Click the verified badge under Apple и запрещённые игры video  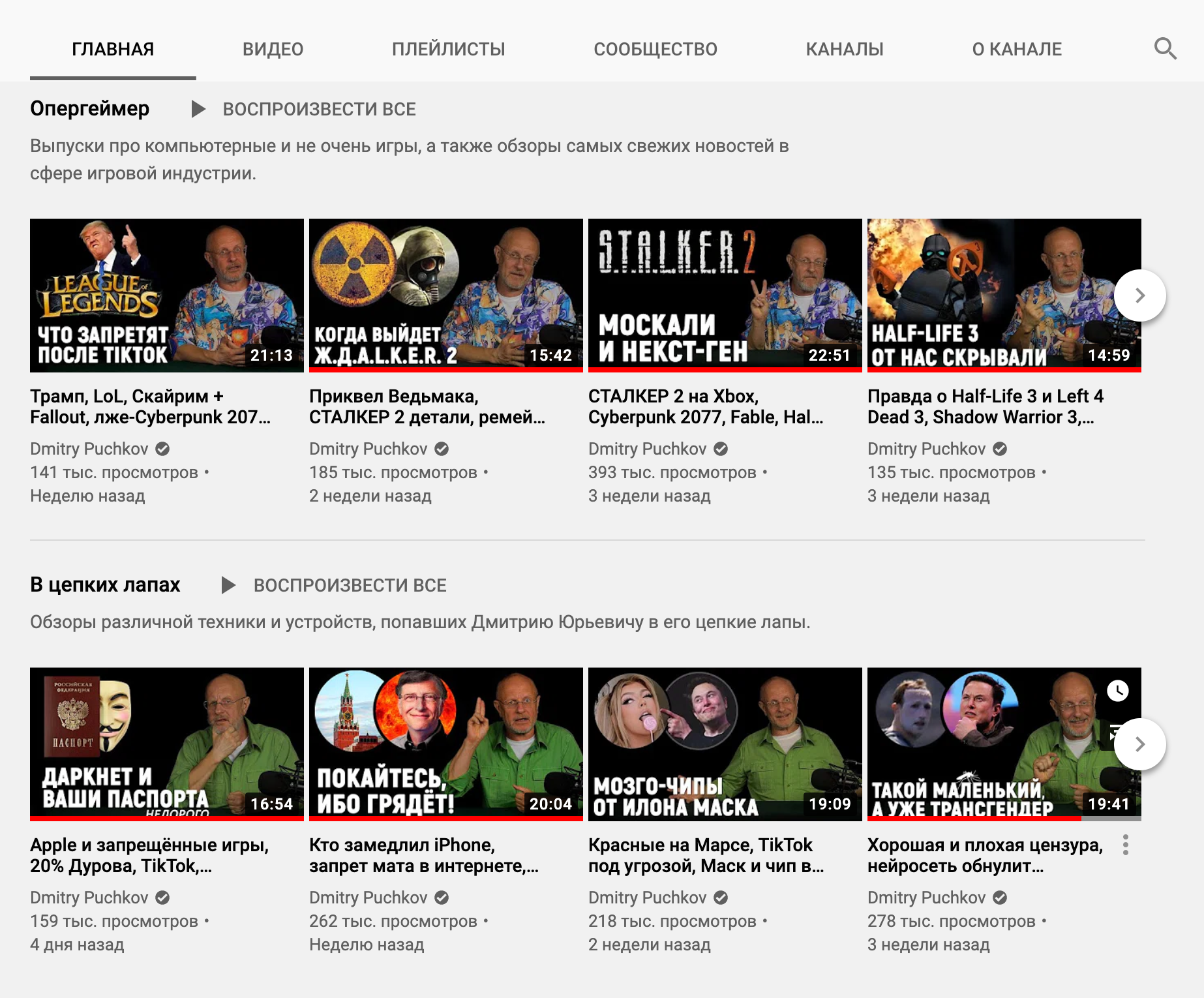[163, 898]
